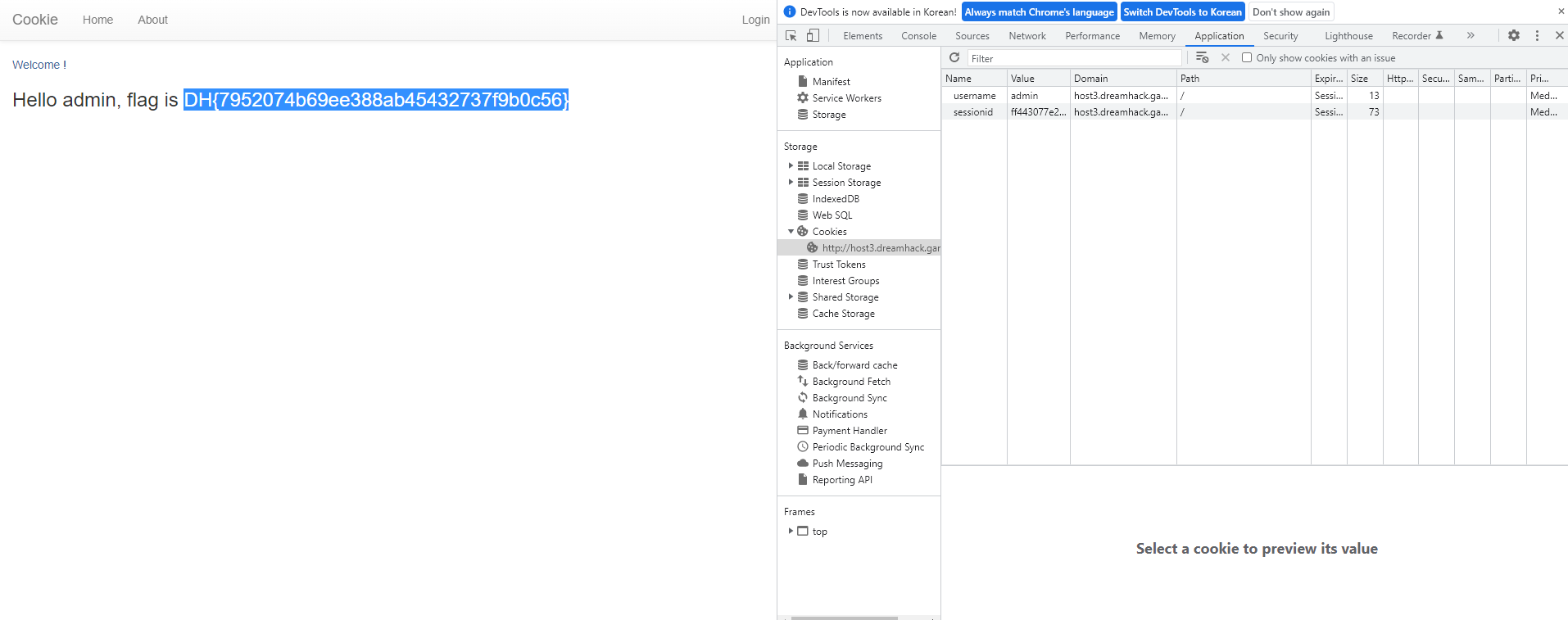Open the Lighthouse tab

click(x=1348, y=35)
